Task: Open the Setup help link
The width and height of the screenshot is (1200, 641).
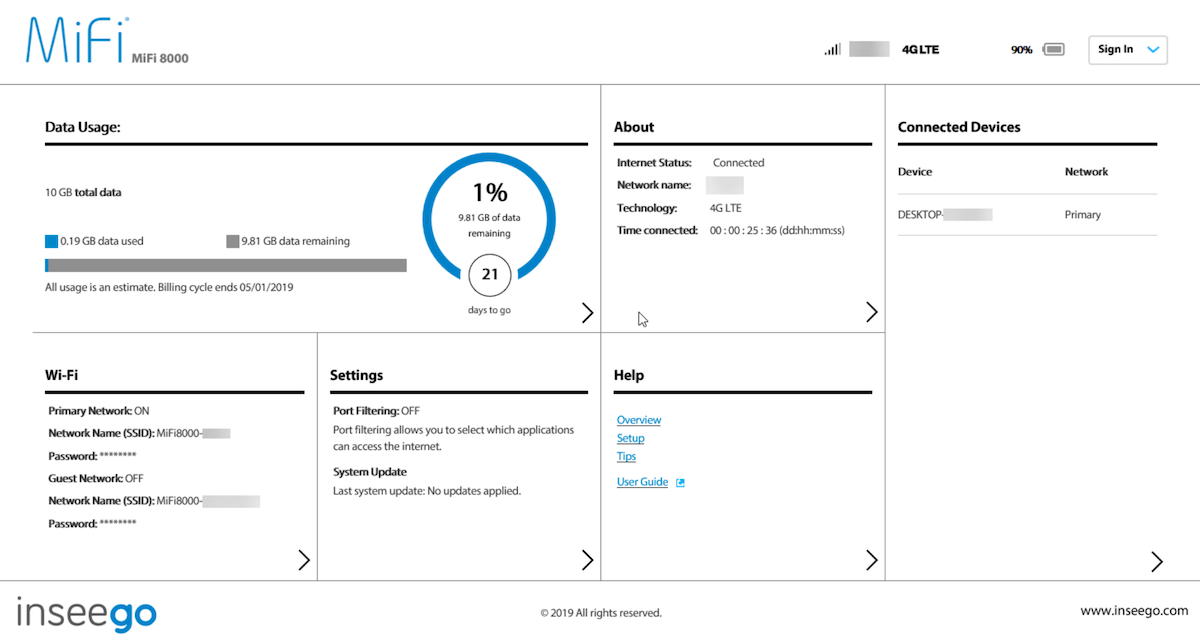Action: click(x=631, y=439)
